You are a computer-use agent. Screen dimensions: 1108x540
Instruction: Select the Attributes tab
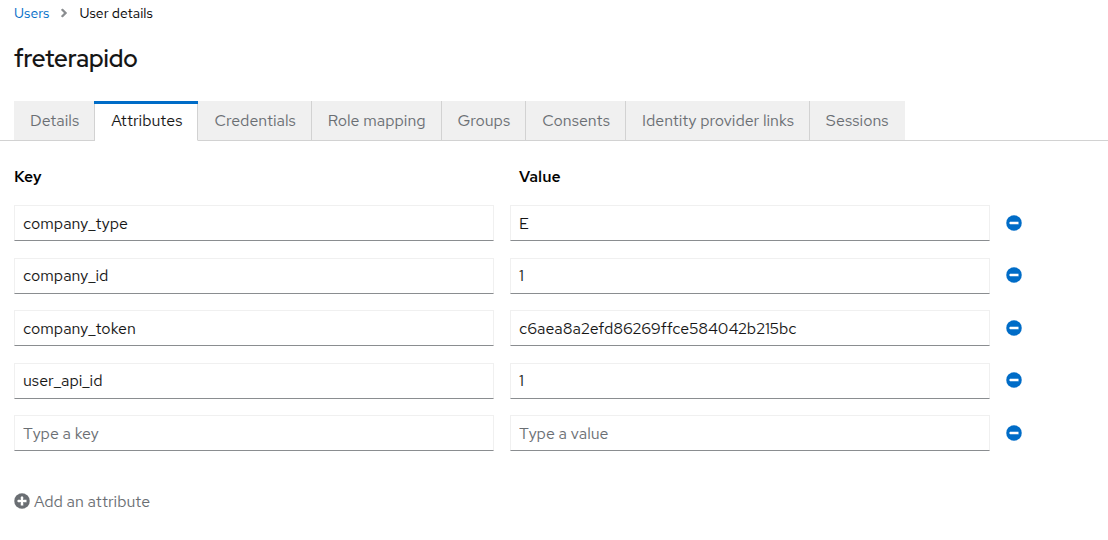(x=146, y=121)
